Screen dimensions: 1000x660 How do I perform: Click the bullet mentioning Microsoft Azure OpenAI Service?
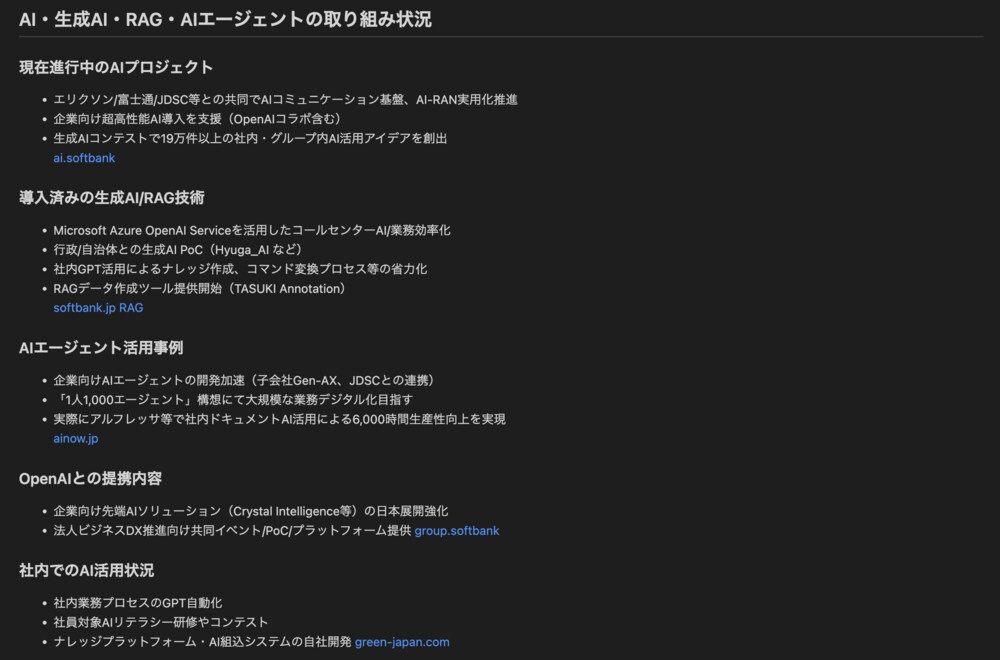252,230
